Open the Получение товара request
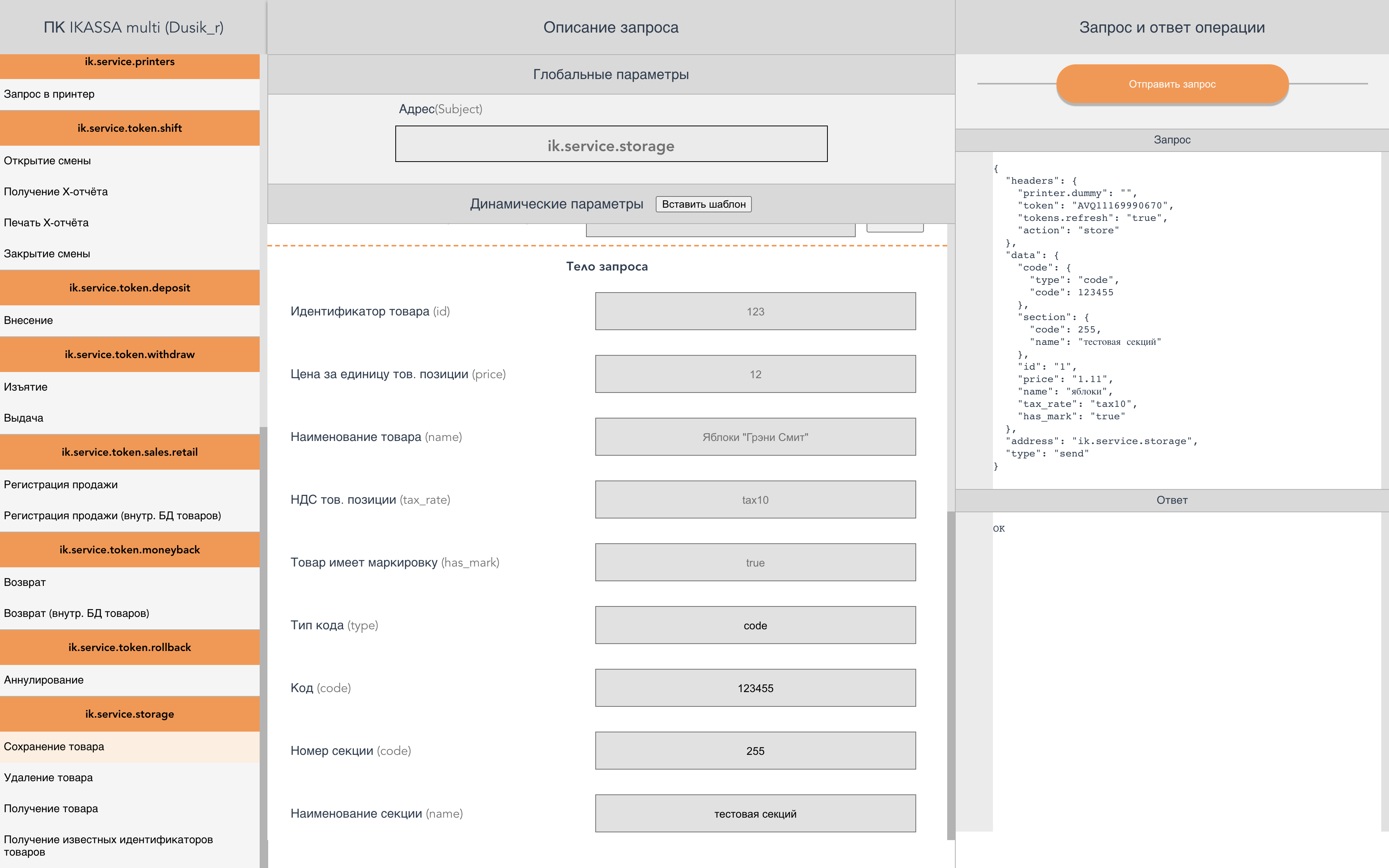 [x=51, y=808]
